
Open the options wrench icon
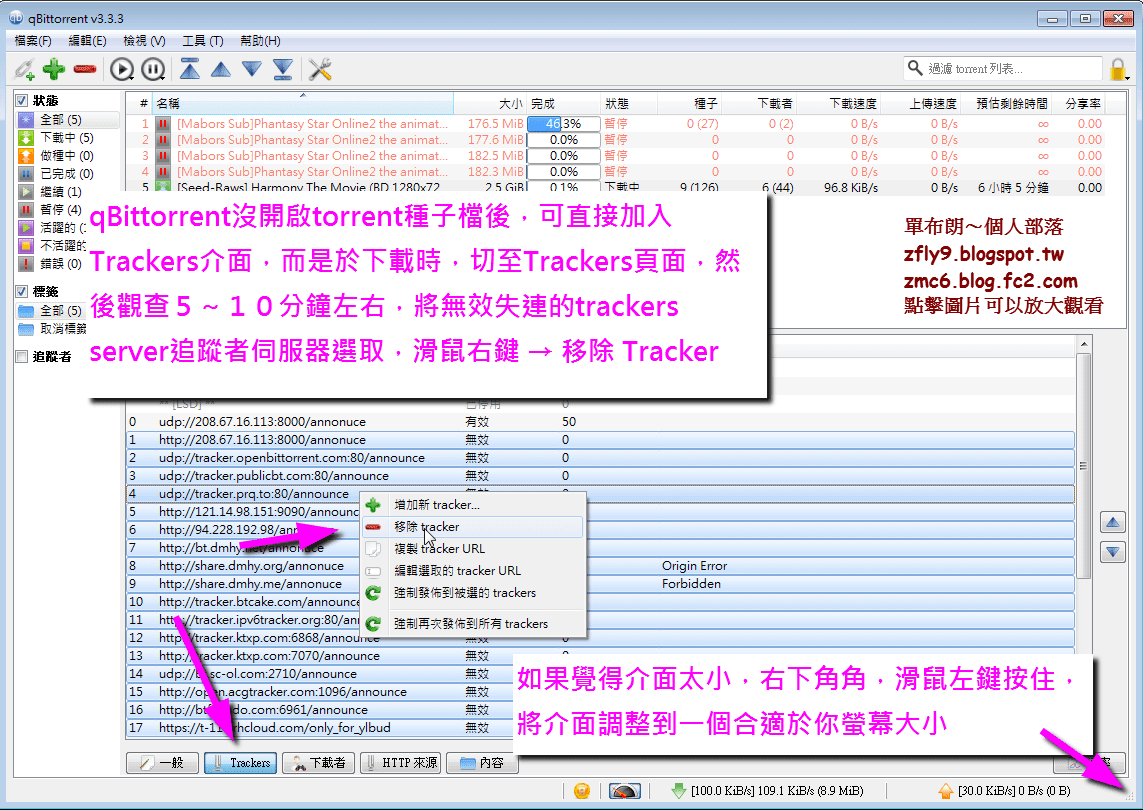click(x=320, y=69)
